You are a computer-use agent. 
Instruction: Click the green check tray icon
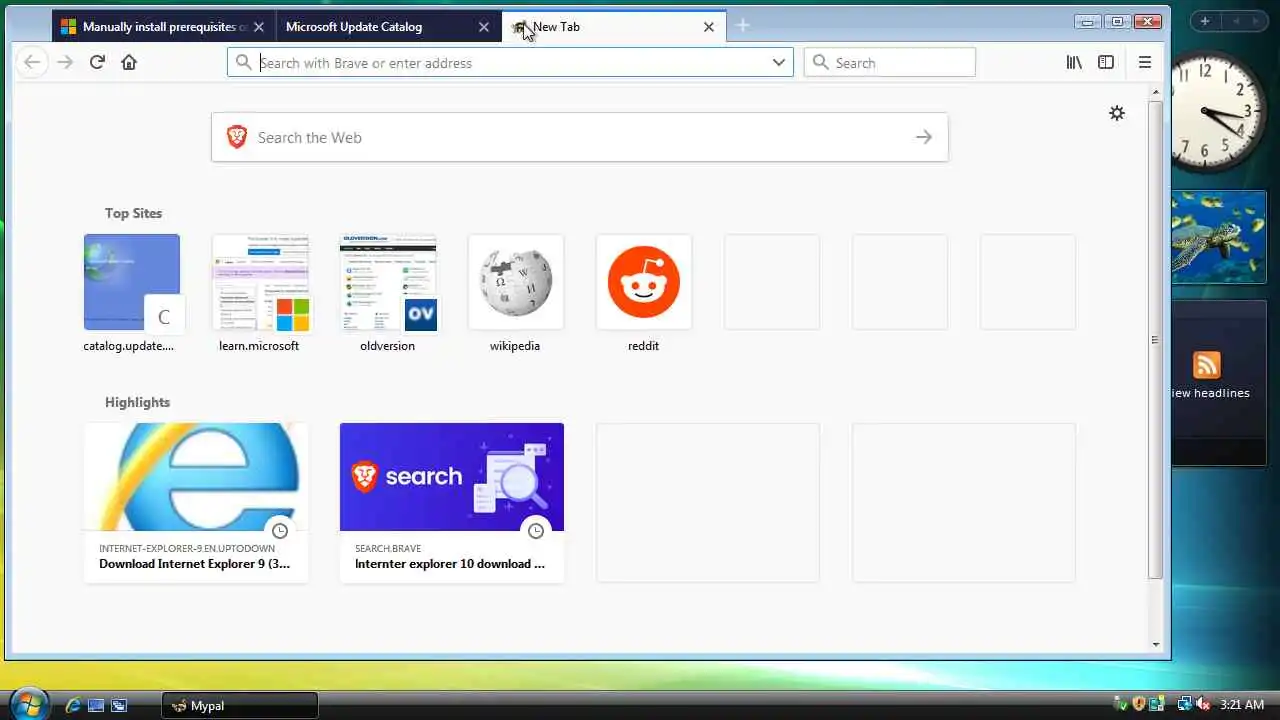[1121, 705]
